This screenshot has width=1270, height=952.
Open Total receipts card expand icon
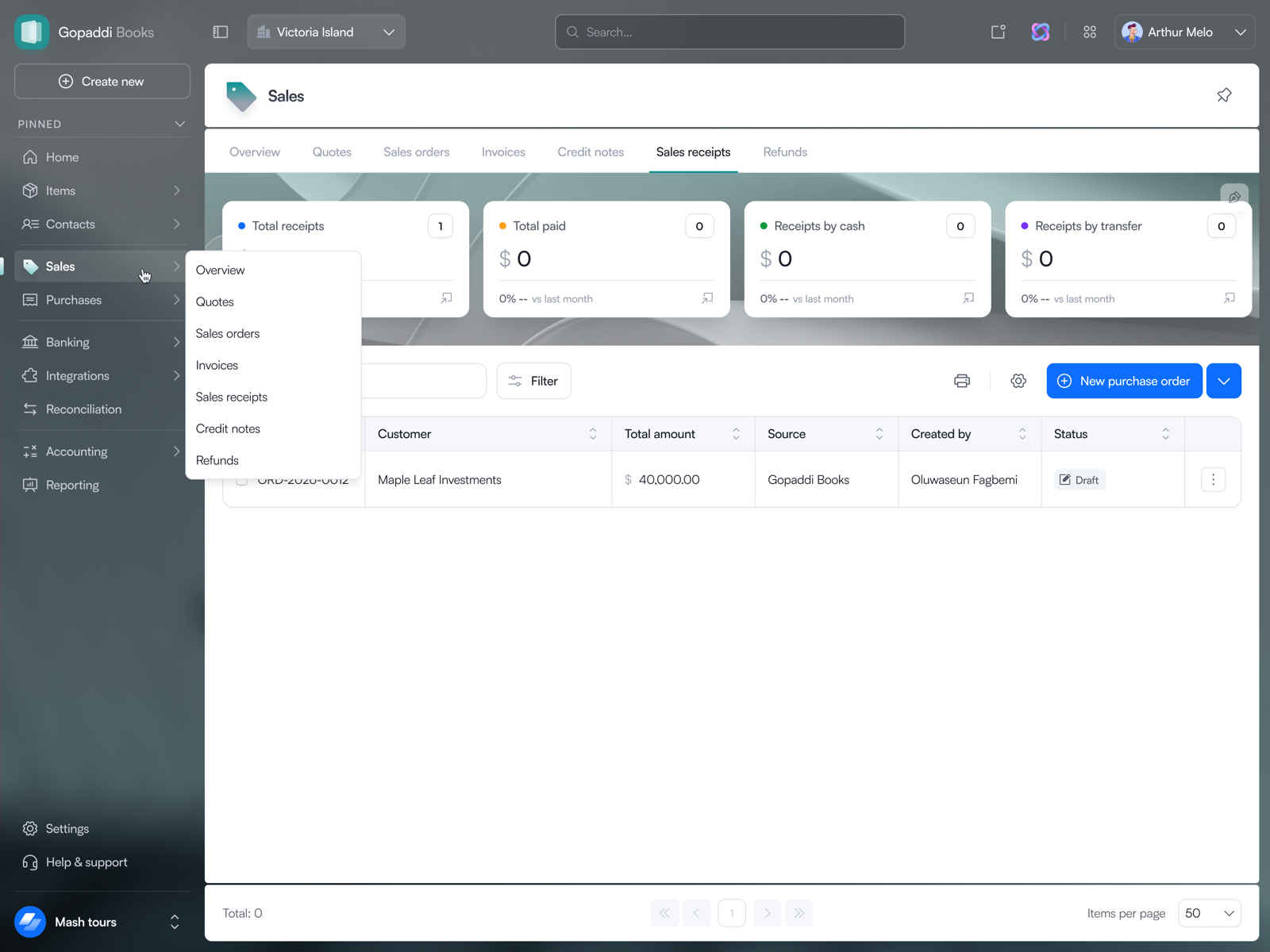[x=446, y=298]
